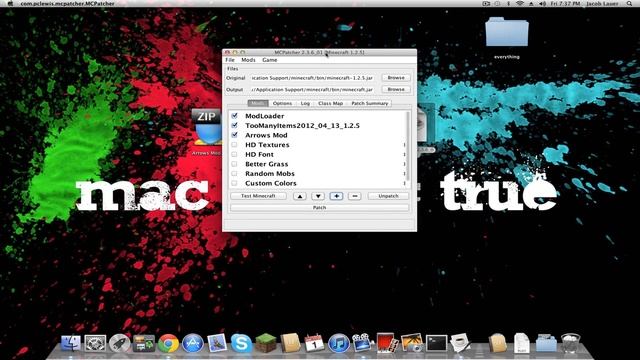Remove the selected mod with the minus button
Screen dimensions: 640x360
(x=354, y=196)
